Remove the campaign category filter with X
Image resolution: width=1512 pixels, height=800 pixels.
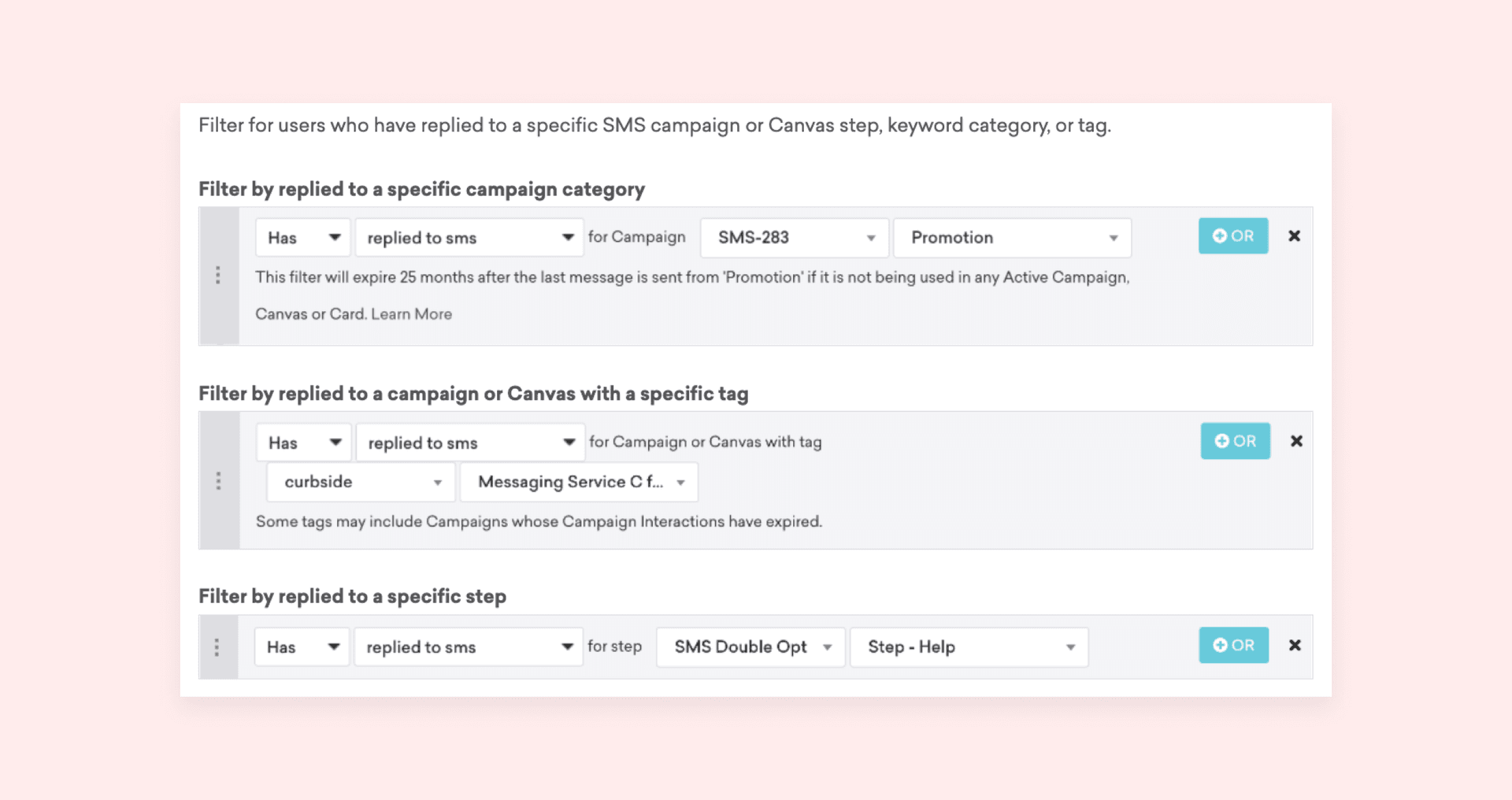(1294, 236)
